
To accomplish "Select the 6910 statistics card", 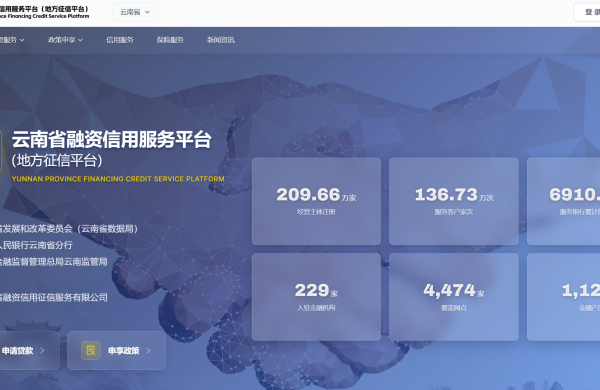I will (563, 201).
